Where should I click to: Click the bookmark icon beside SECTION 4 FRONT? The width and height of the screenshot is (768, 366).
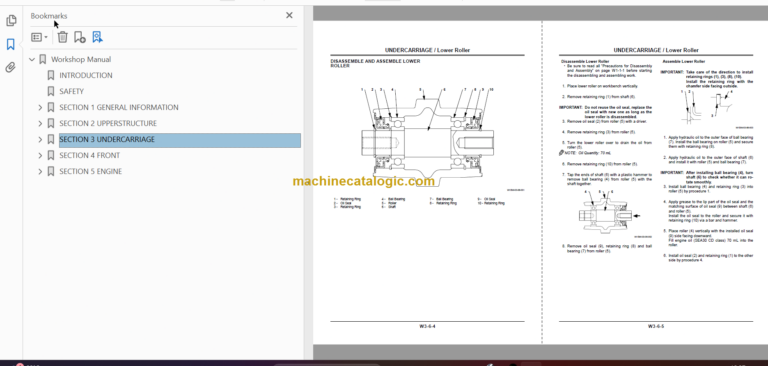[x=50, y=155]
